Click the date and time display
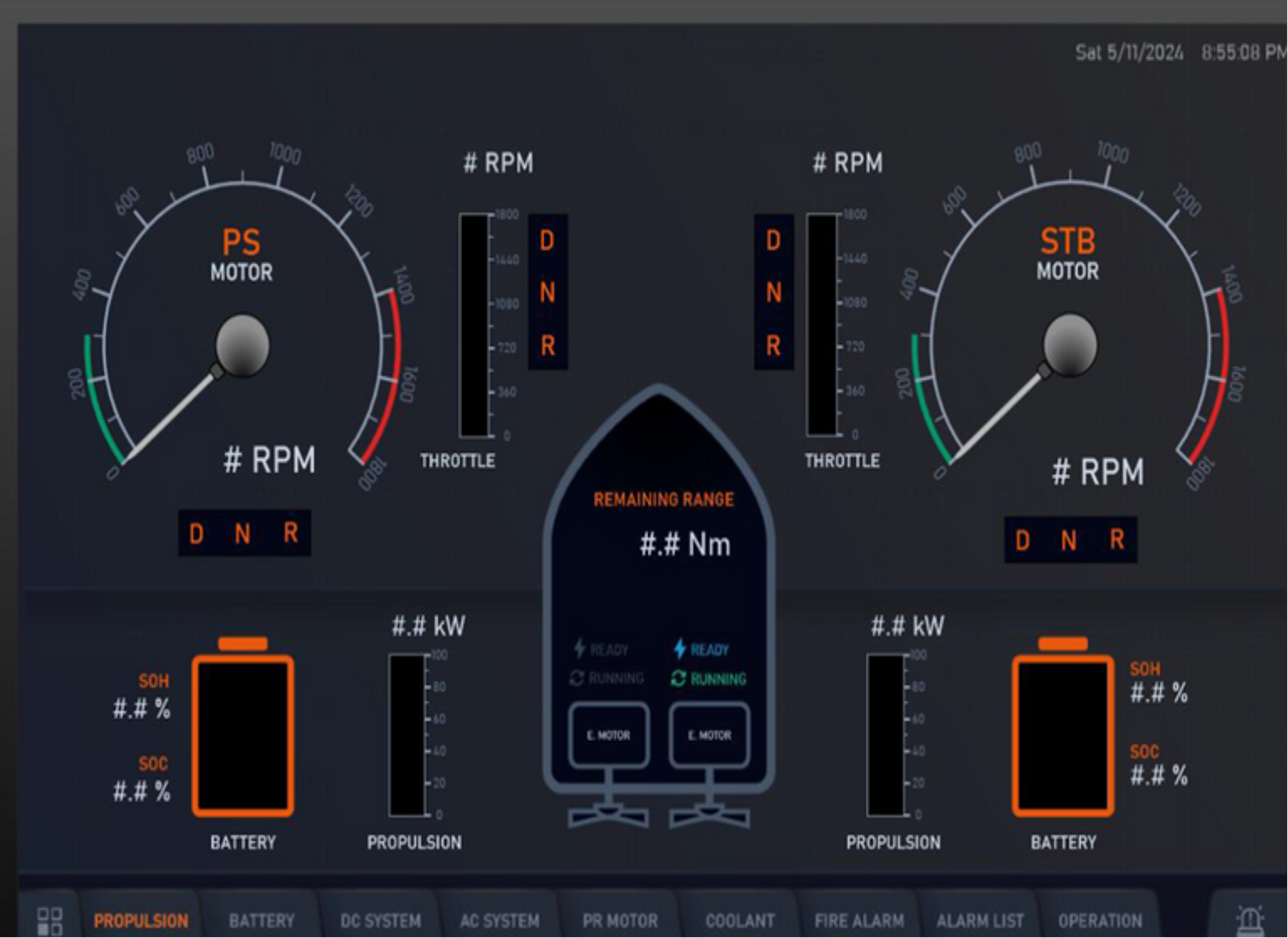Viewport: 1288px width, 938px height. [x=1180, y=52]
